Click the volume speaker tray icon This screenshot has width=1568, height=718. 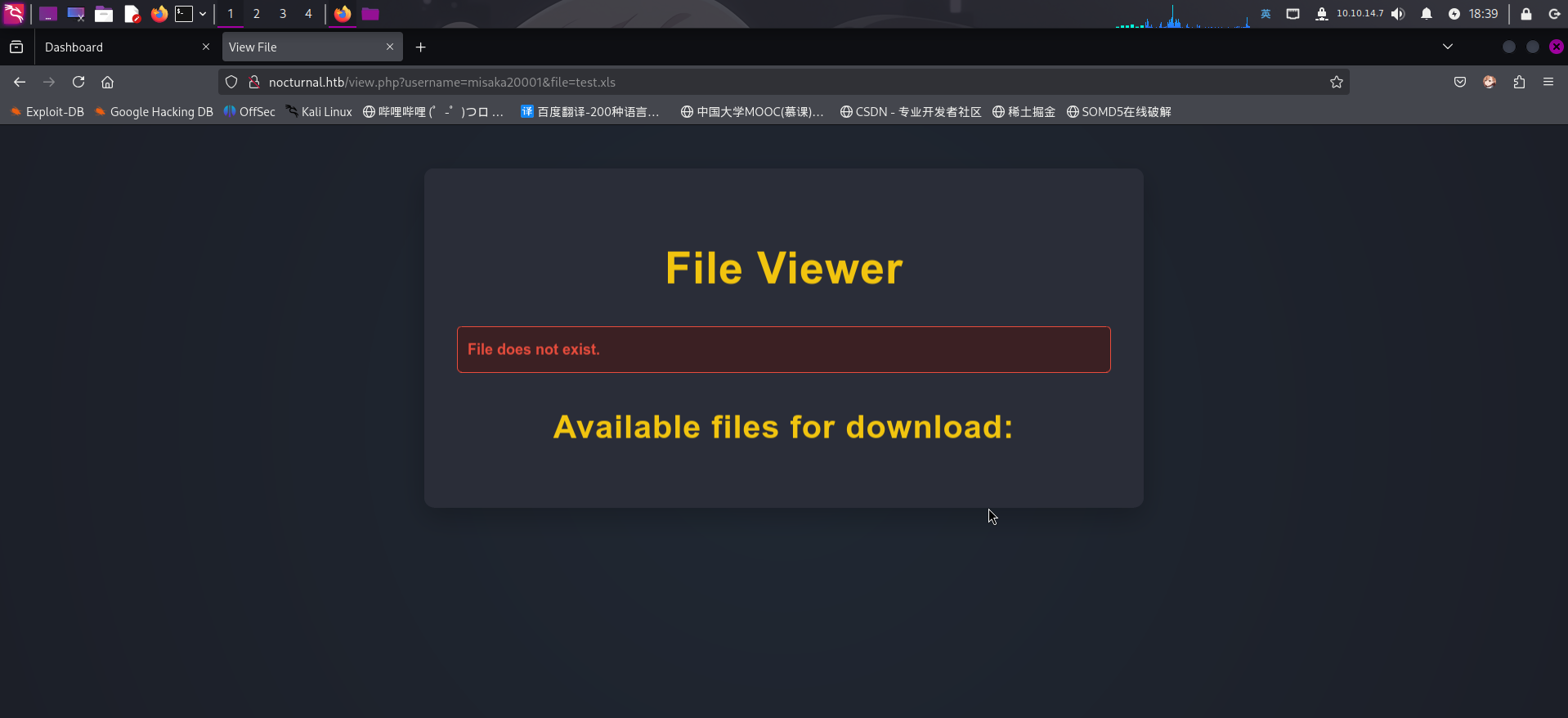coord(1398,14)
